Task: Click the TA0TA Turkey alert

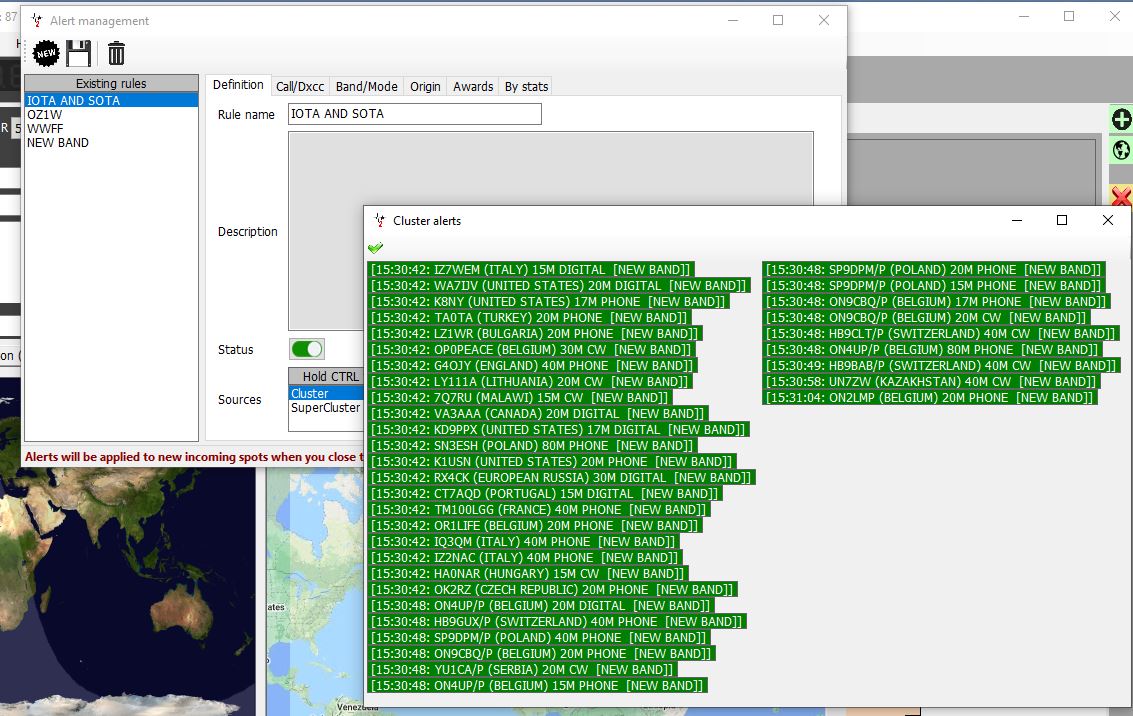Action: 530,317
